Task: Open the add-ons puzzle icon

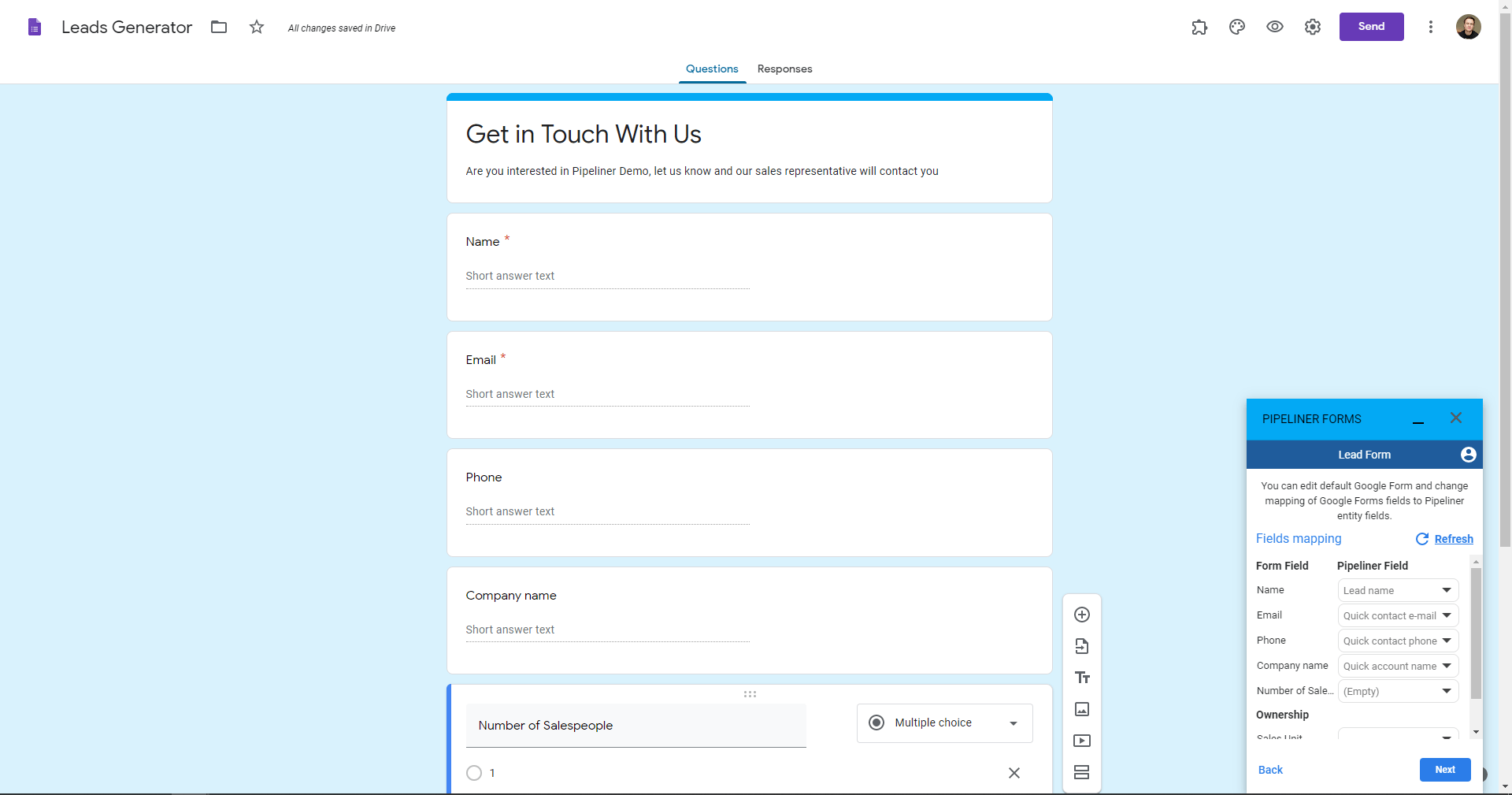Action: pos(1199,28)
